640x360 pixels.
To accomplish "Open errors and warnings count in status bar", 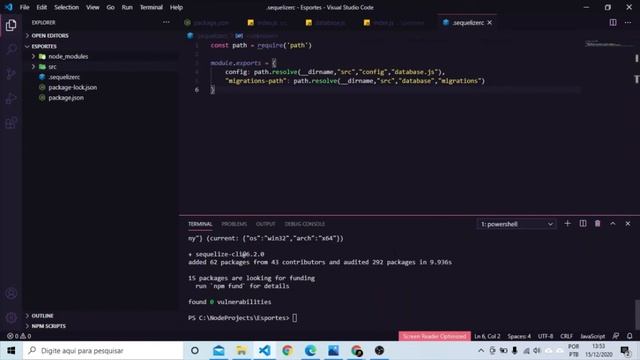I will [19, 336].
